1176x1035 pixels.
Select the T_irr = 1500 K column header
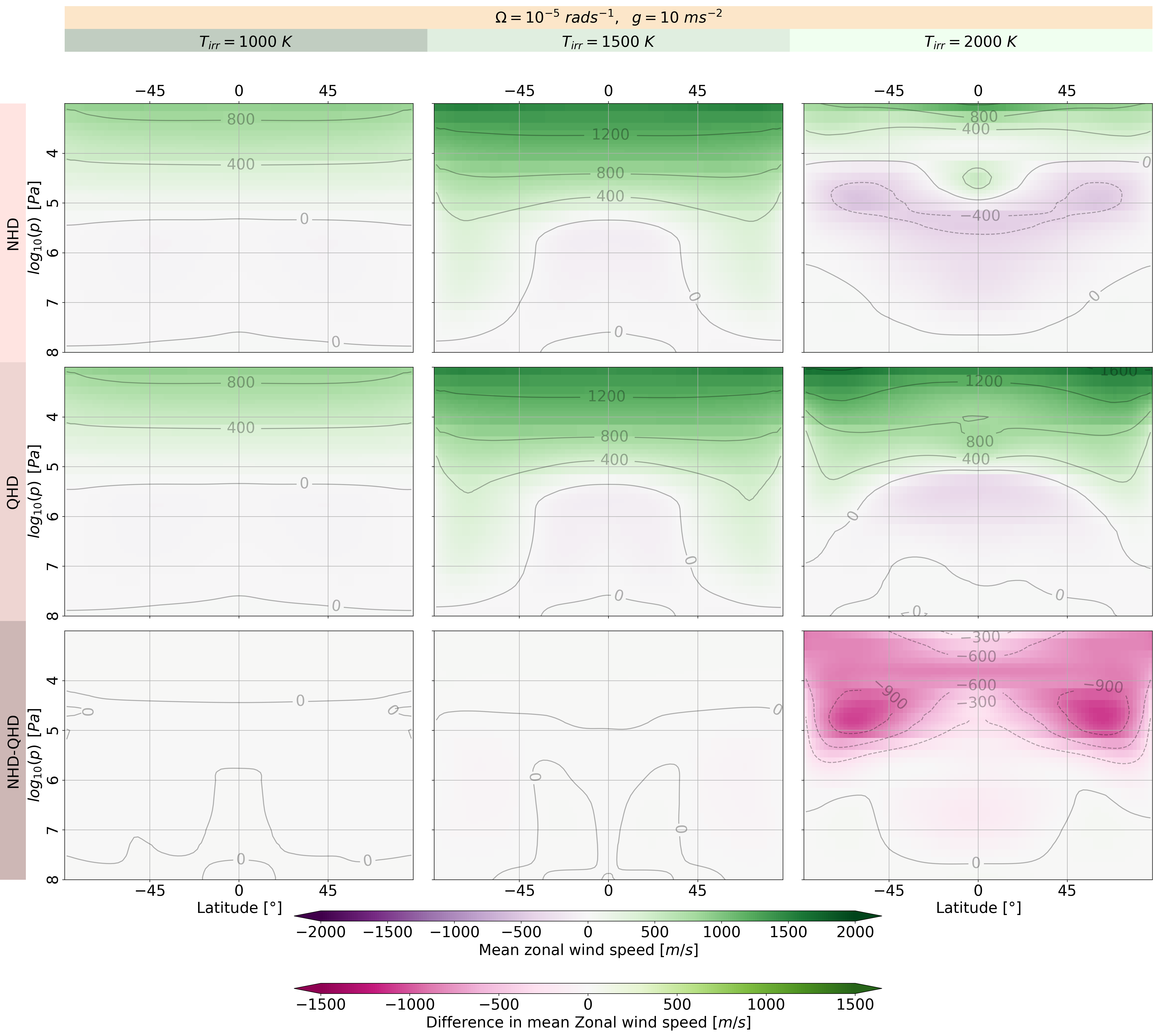tap(608, 41)
